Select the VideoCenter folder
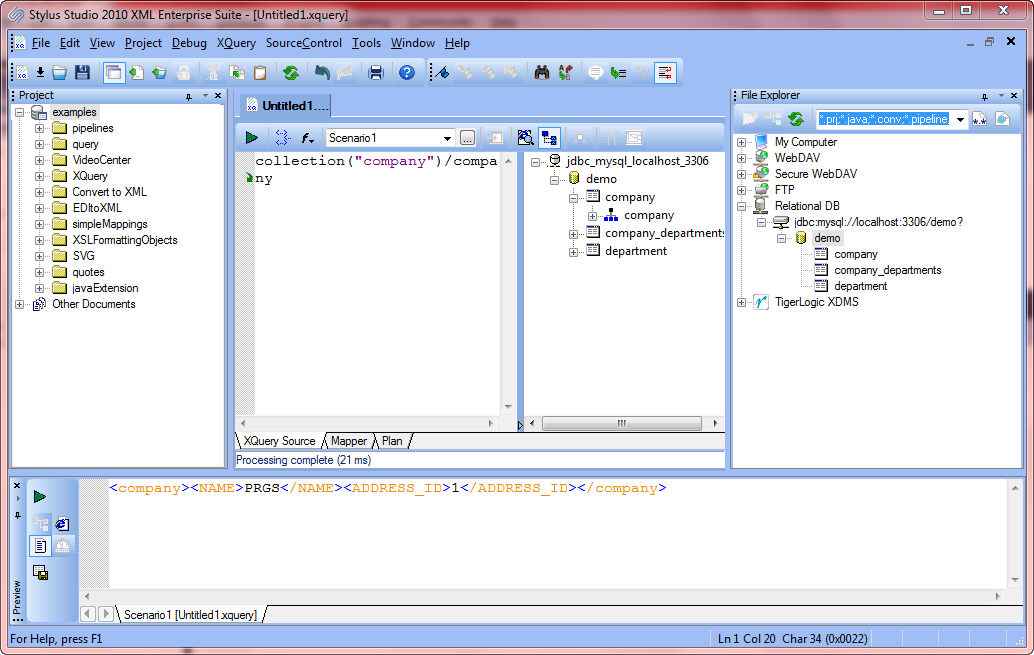This screenshot has height=655, width=1034. pyautogui.click(x=101, y=160)
